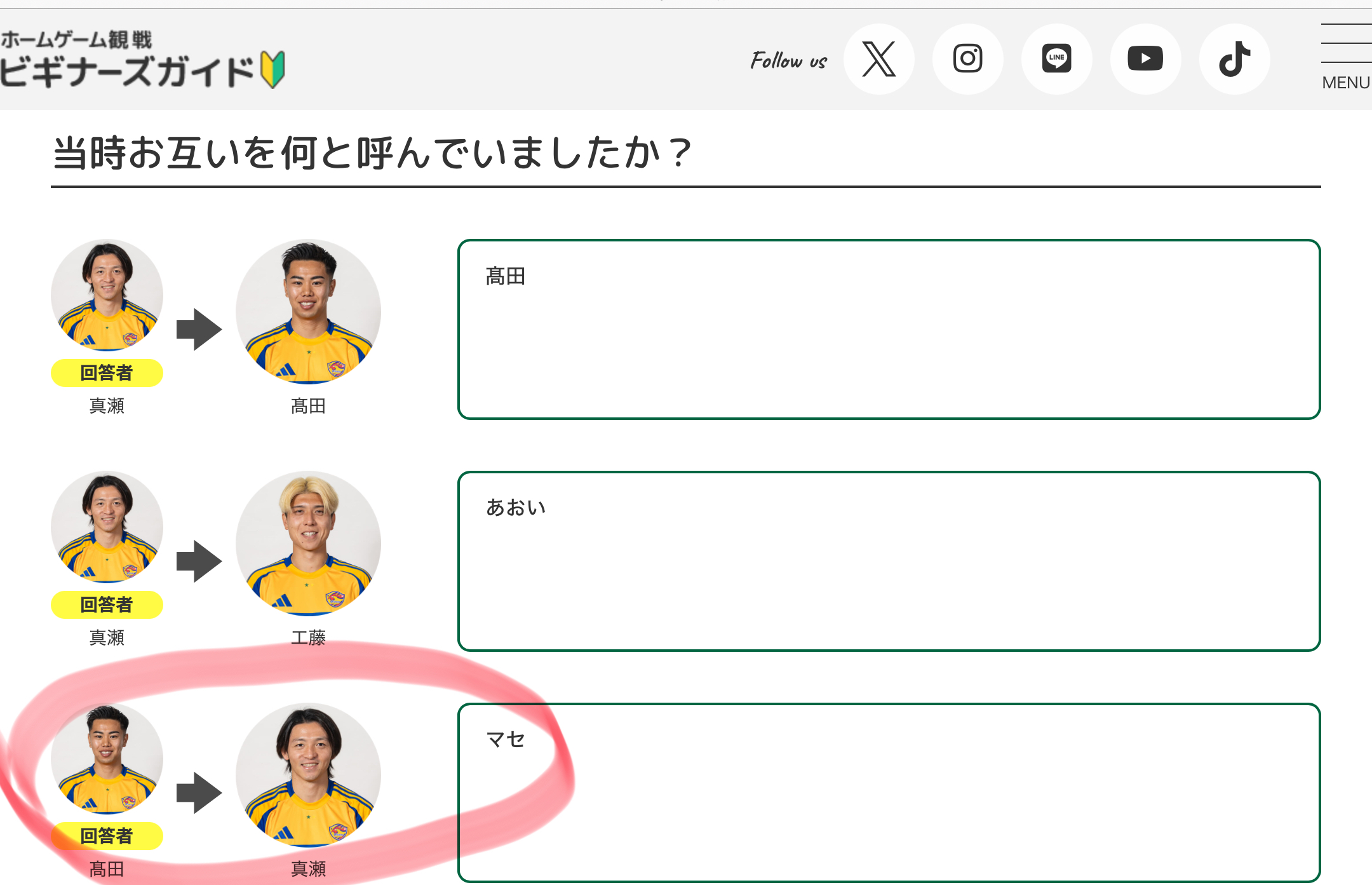Open the X (Twitter) social link
Image resolution: width=1372 pixels, height=885 pixels.
pos(879,59)
